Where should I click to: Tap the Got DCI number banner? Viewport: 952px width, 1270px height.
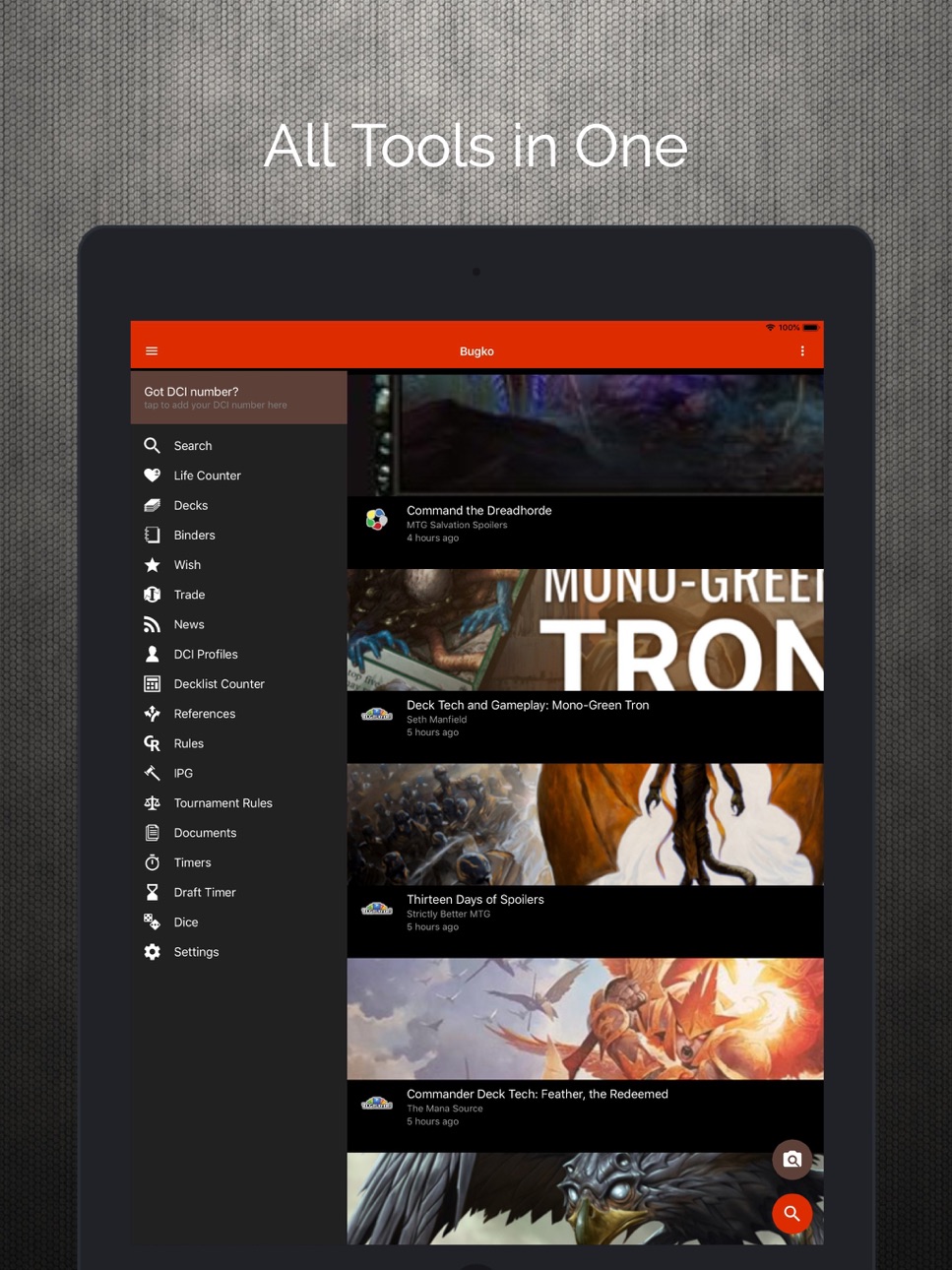238,397
